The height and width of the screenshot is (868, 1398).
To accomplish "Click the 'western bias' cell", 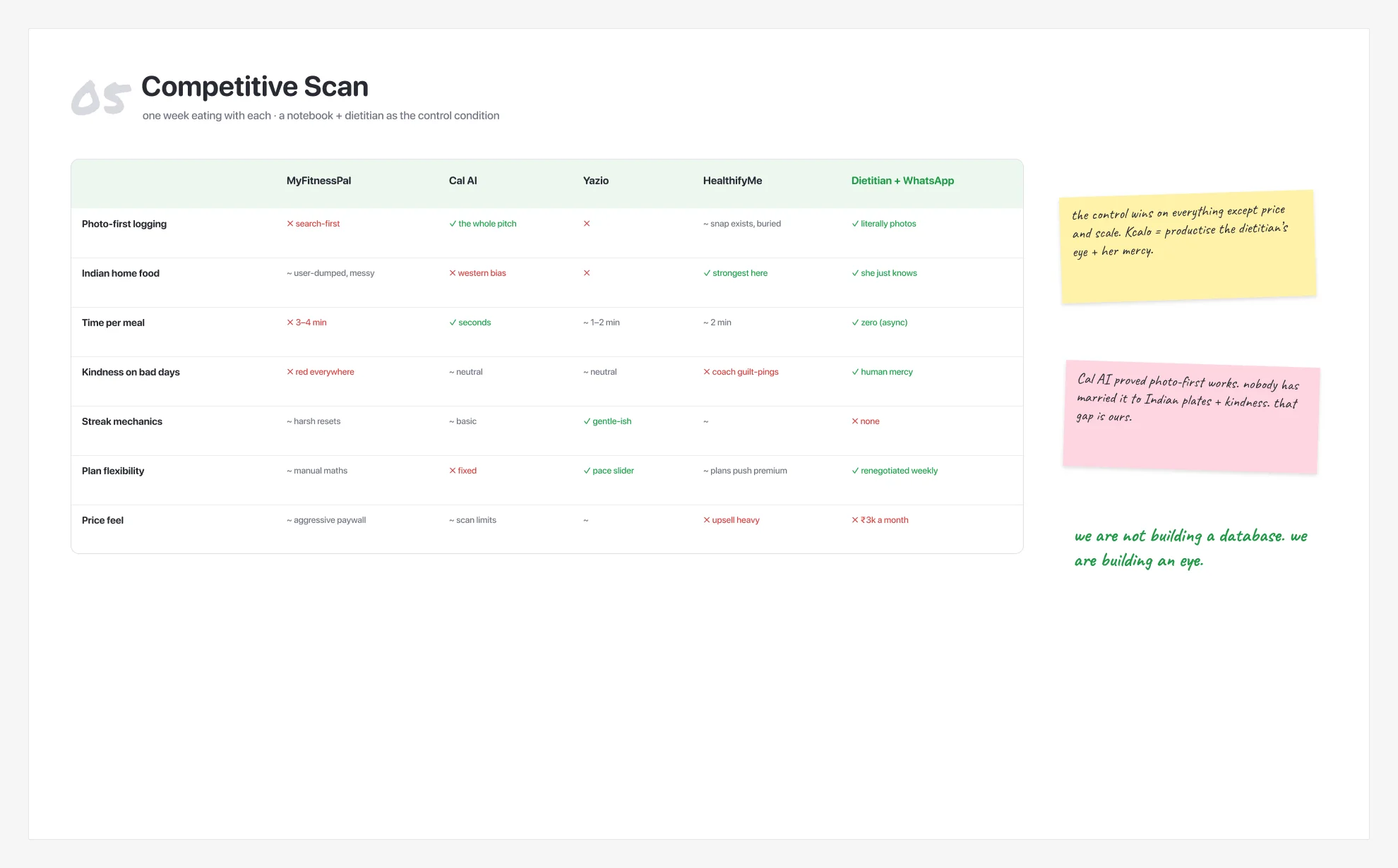I will coord(477,273).
